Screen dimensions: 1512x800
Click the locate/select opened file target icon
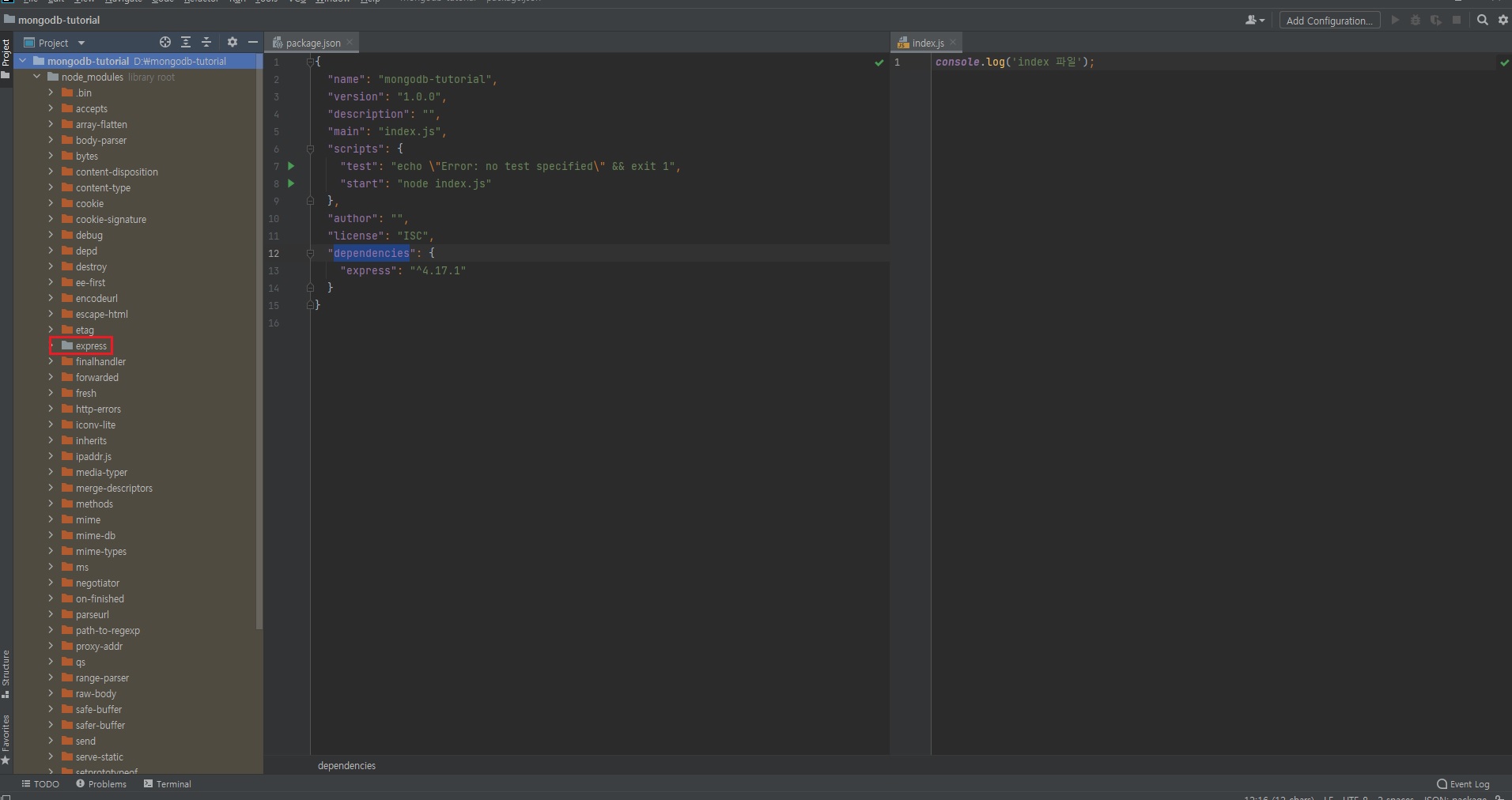pyautogui.click(x=164, y=43)
